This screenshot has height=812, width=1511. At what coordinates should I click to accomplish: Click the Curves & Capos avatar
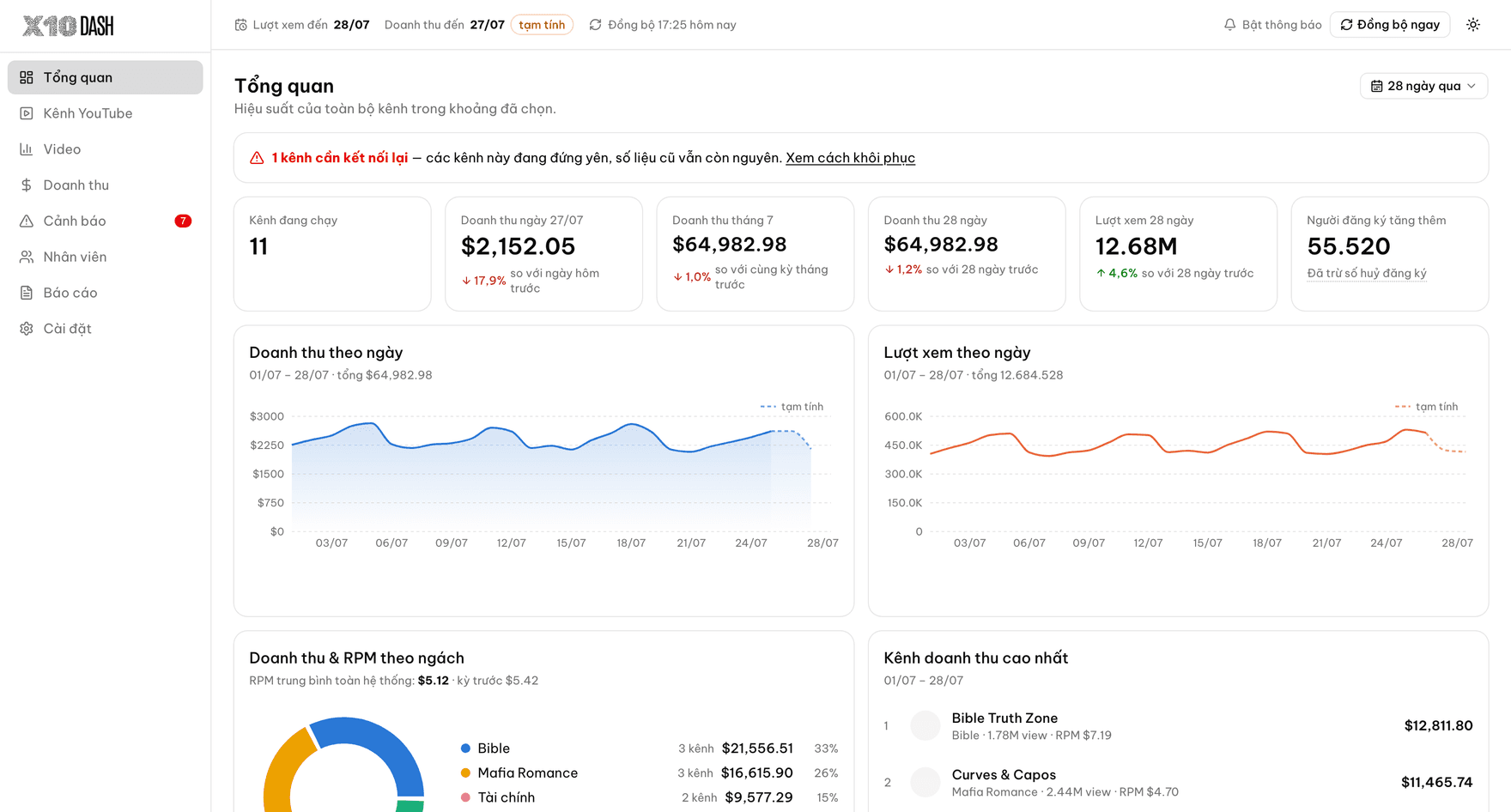click(x=925, y=782)
